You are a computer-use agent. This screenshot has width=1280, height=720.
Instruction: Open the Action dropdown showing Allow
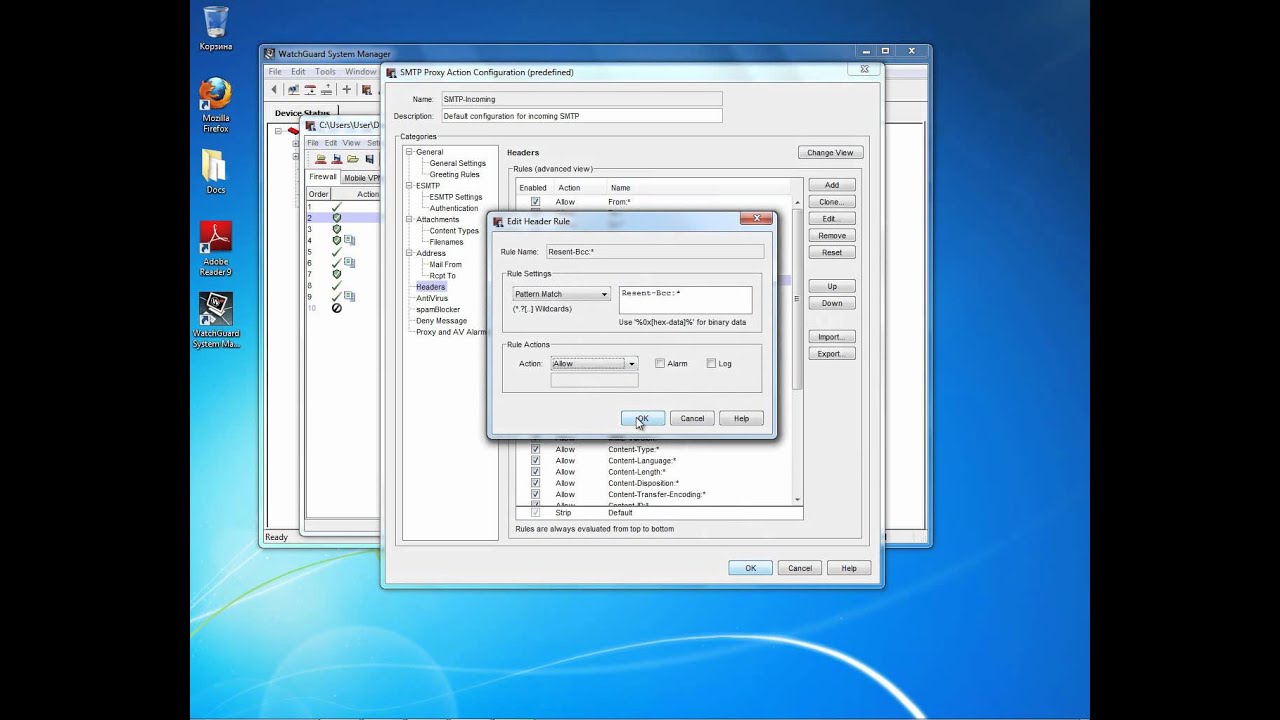pos(594,363)
